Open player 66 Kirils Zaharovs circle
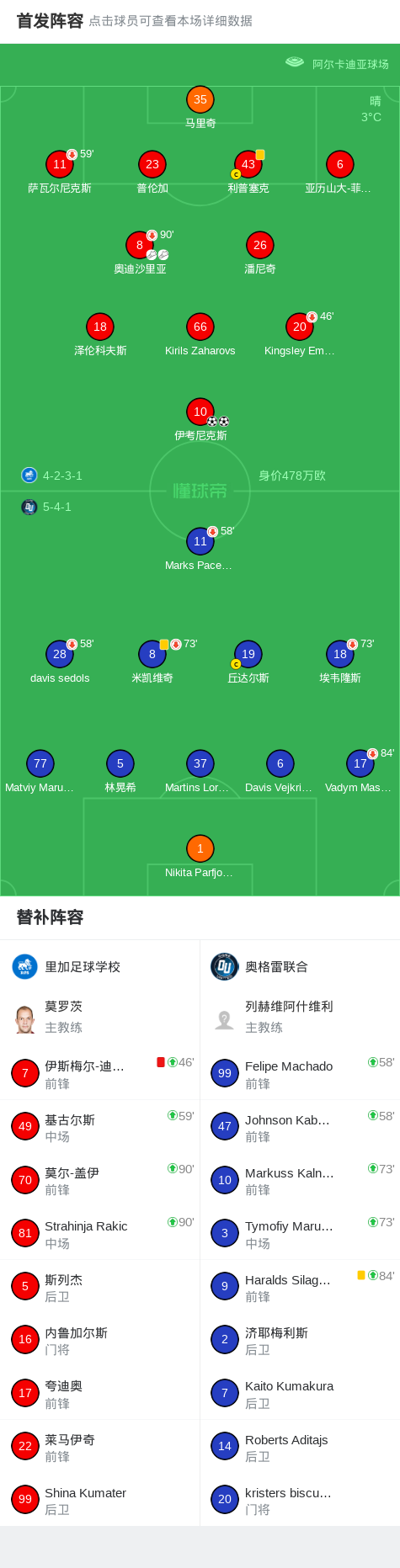400x1568 pixels. pos(200,327)
